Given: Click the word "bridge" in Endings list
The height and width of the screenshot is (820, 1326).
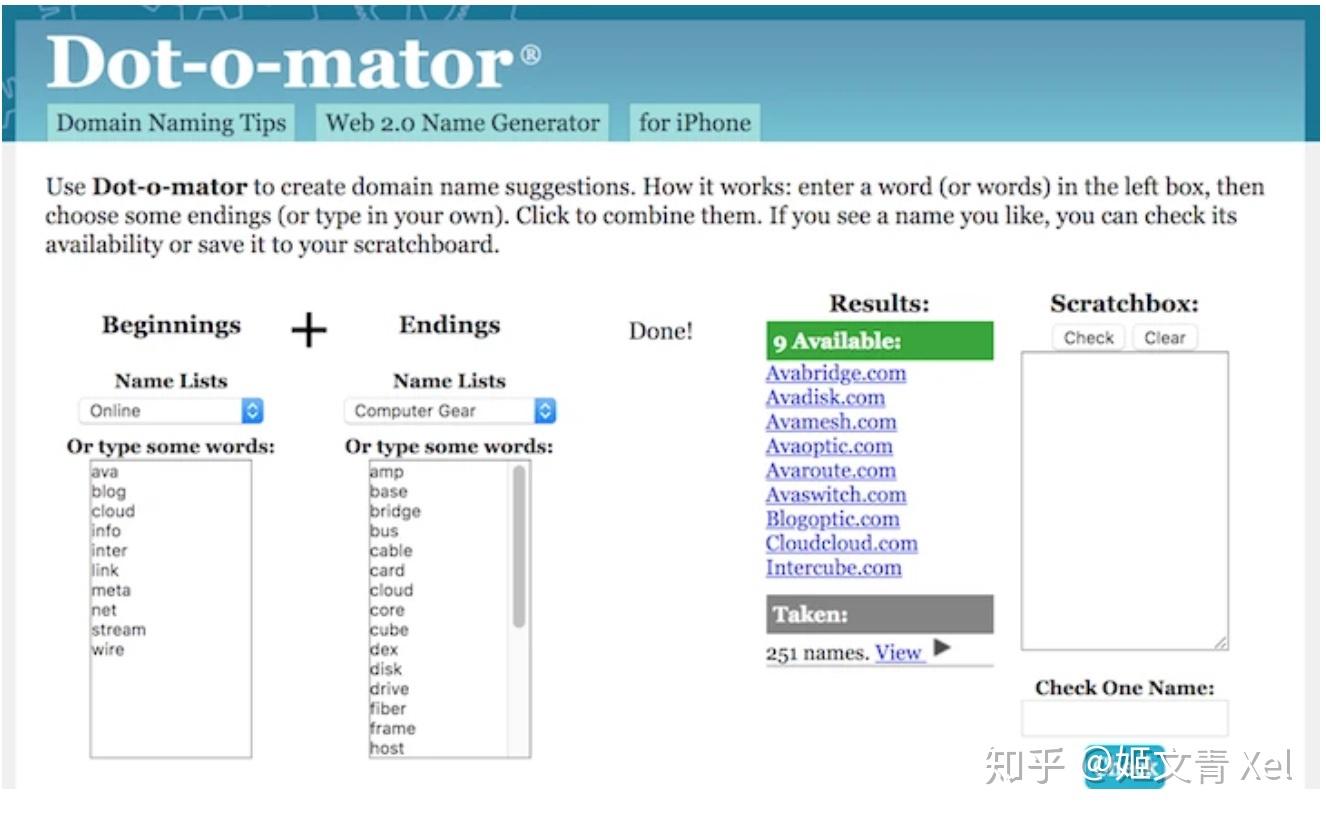Looking at the screenshot, I should click(x=395, y=511).
